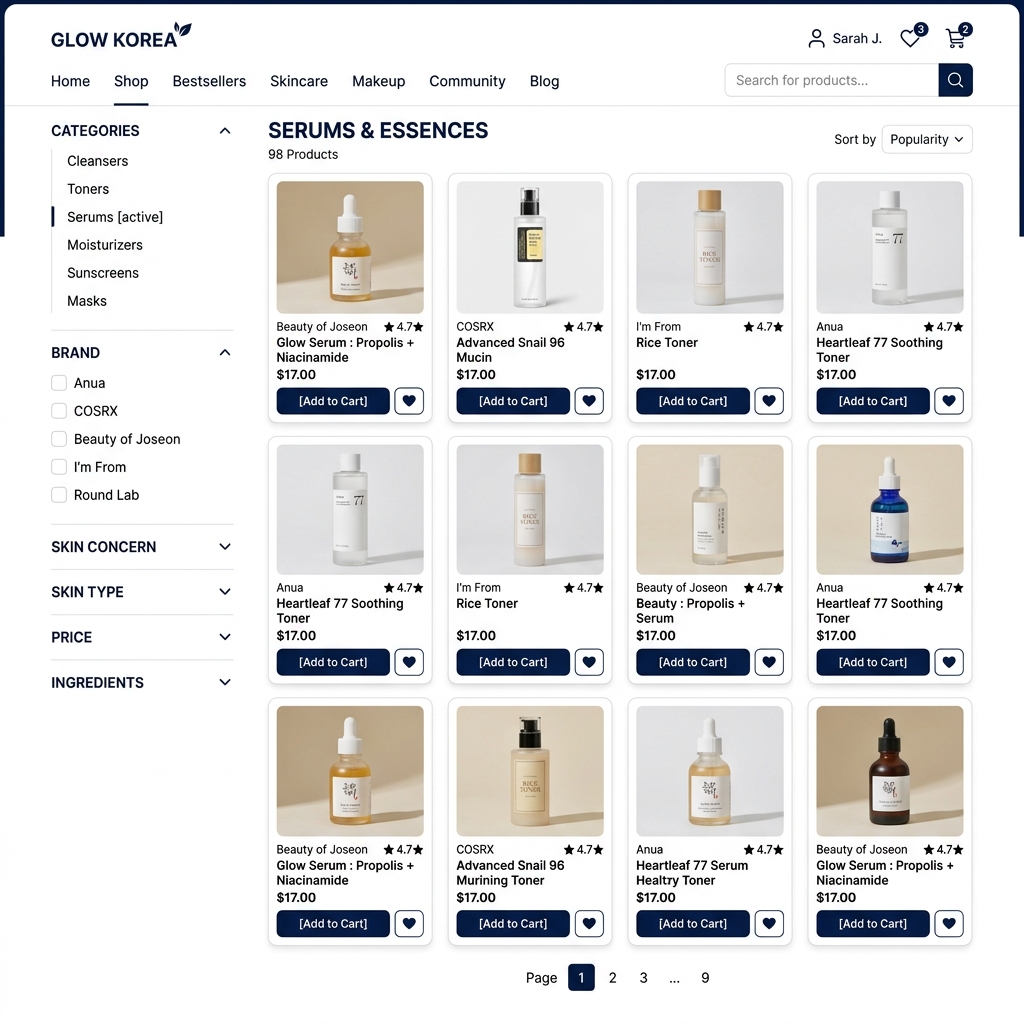Add Heartleaf 77 Serum Healtry Toner to cart

pyautogui.click(x=693, y=923)
